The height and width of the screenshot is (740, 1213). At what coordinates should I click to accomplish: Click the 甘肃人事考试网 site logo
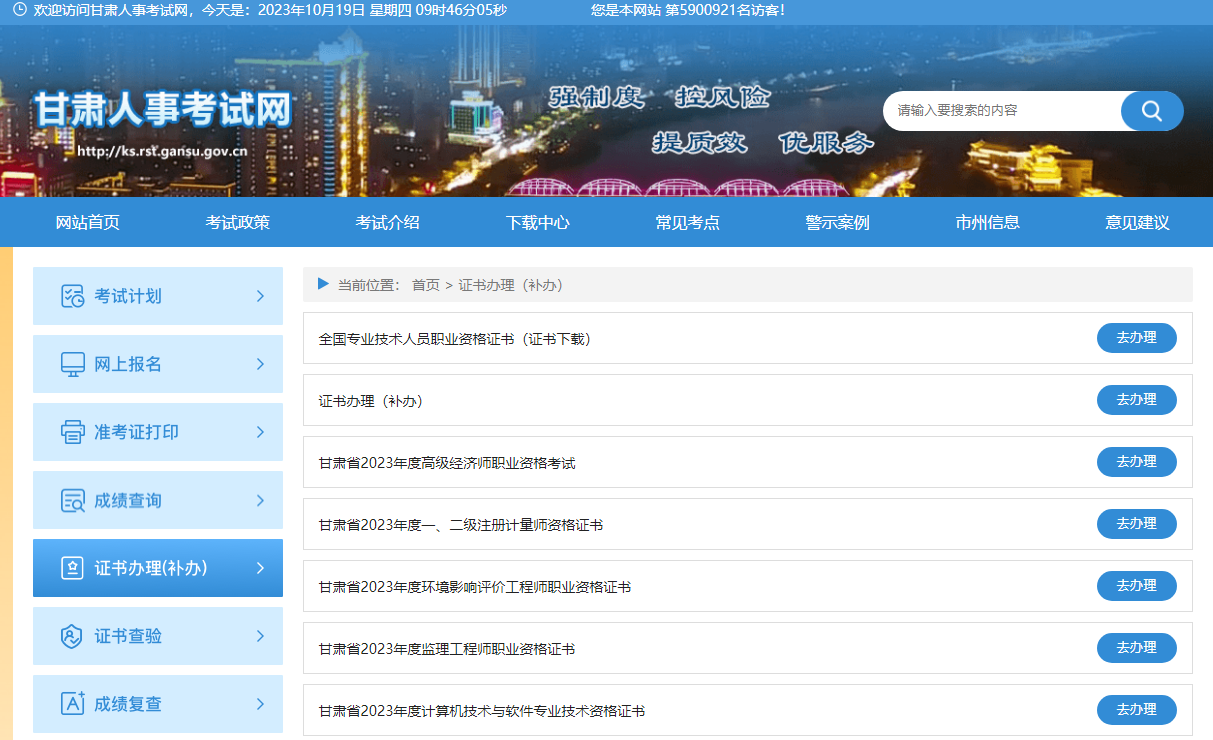click(x=162, y=110)
